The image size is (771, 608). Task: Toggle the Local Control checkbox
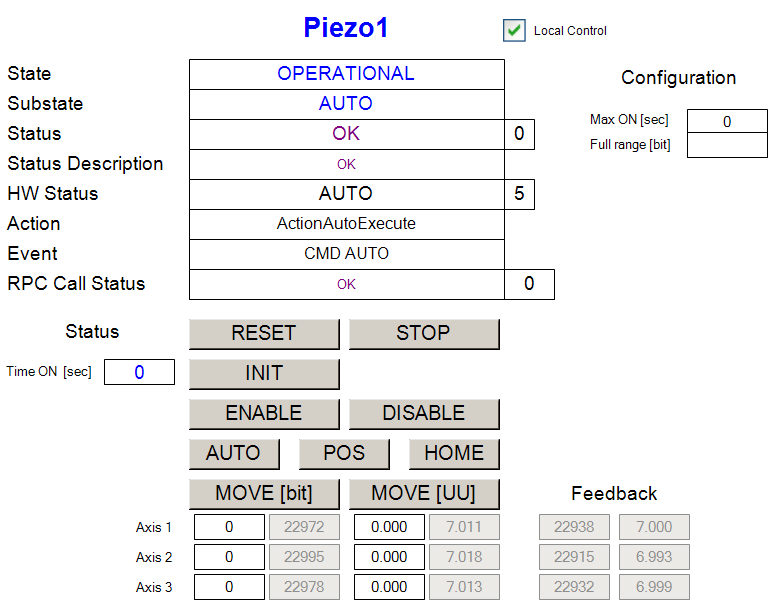coord(514,31)
